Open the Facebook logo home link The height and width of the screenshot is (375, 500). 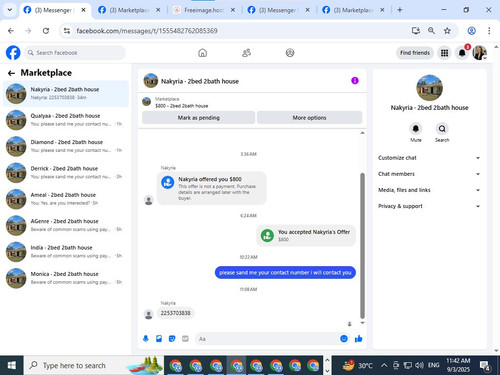point(13,53)
